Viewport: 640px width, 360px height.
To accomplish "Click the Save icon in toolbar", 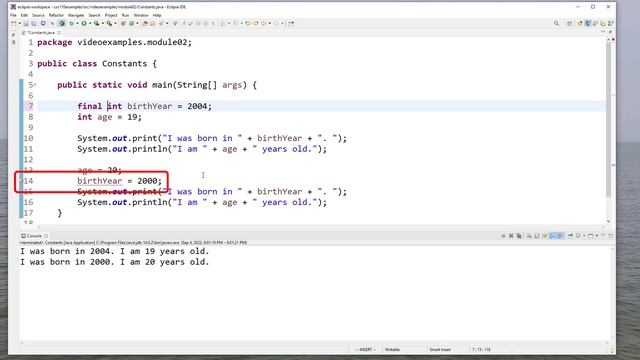I will click(x=26, y=23).
